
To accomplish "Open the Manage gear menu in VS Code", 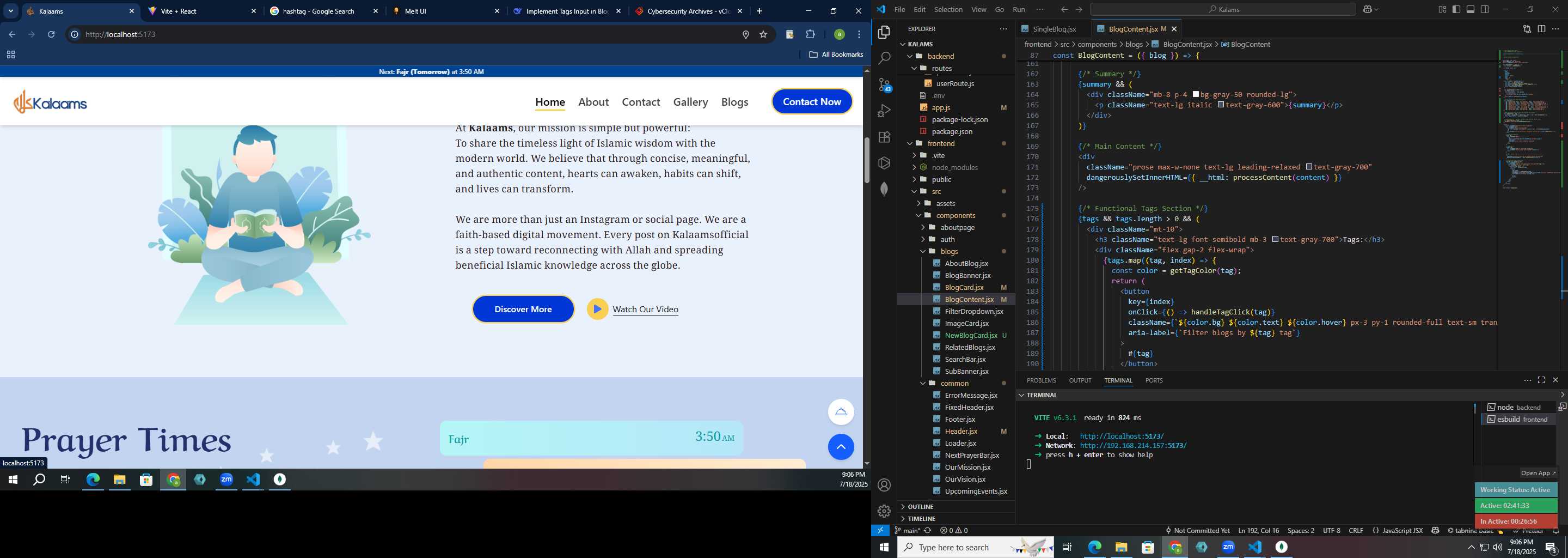I will tap(884, 511).
